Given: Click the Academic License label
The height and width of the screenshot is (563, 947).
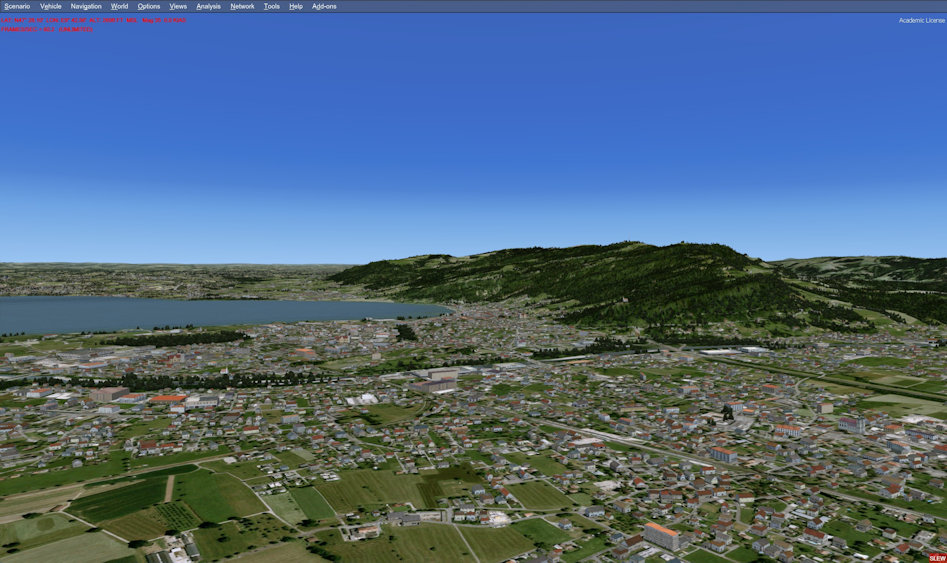Looking at the screenshot, I should pos(920,20).
